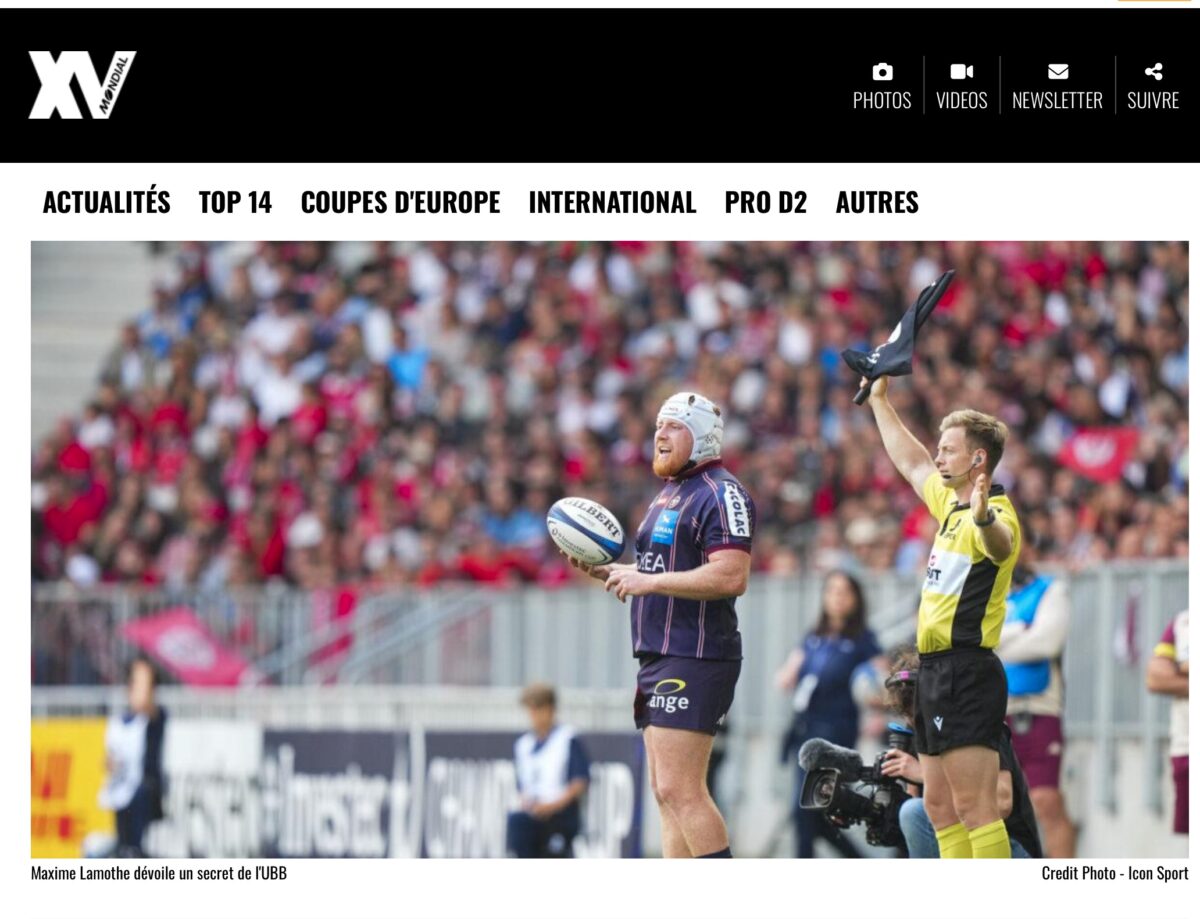Open the ACTUALITÉS menu
This screenshot has width=1200, height=919.
click(x=106, y=202)
